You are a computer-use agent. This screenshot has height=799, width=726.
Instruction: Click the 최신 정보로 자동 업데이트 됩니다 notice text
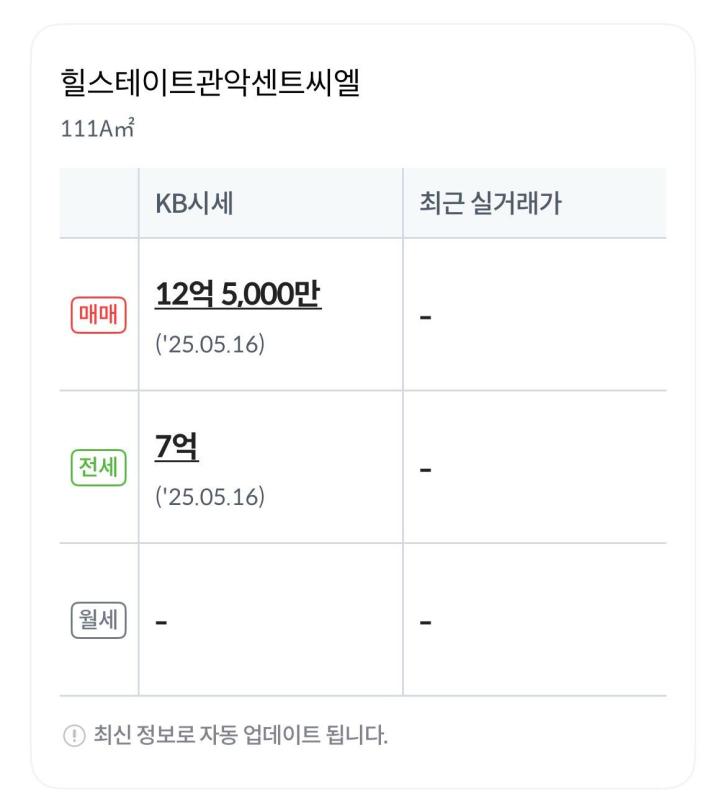click(x=240, y=735)
